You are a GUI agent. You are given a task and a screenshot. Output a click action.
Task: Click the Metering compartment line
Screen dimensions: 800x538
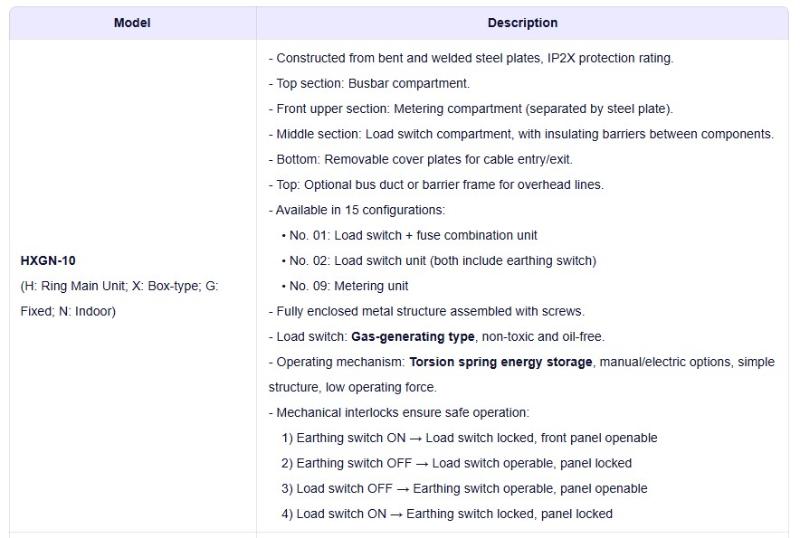pos(471,109)
